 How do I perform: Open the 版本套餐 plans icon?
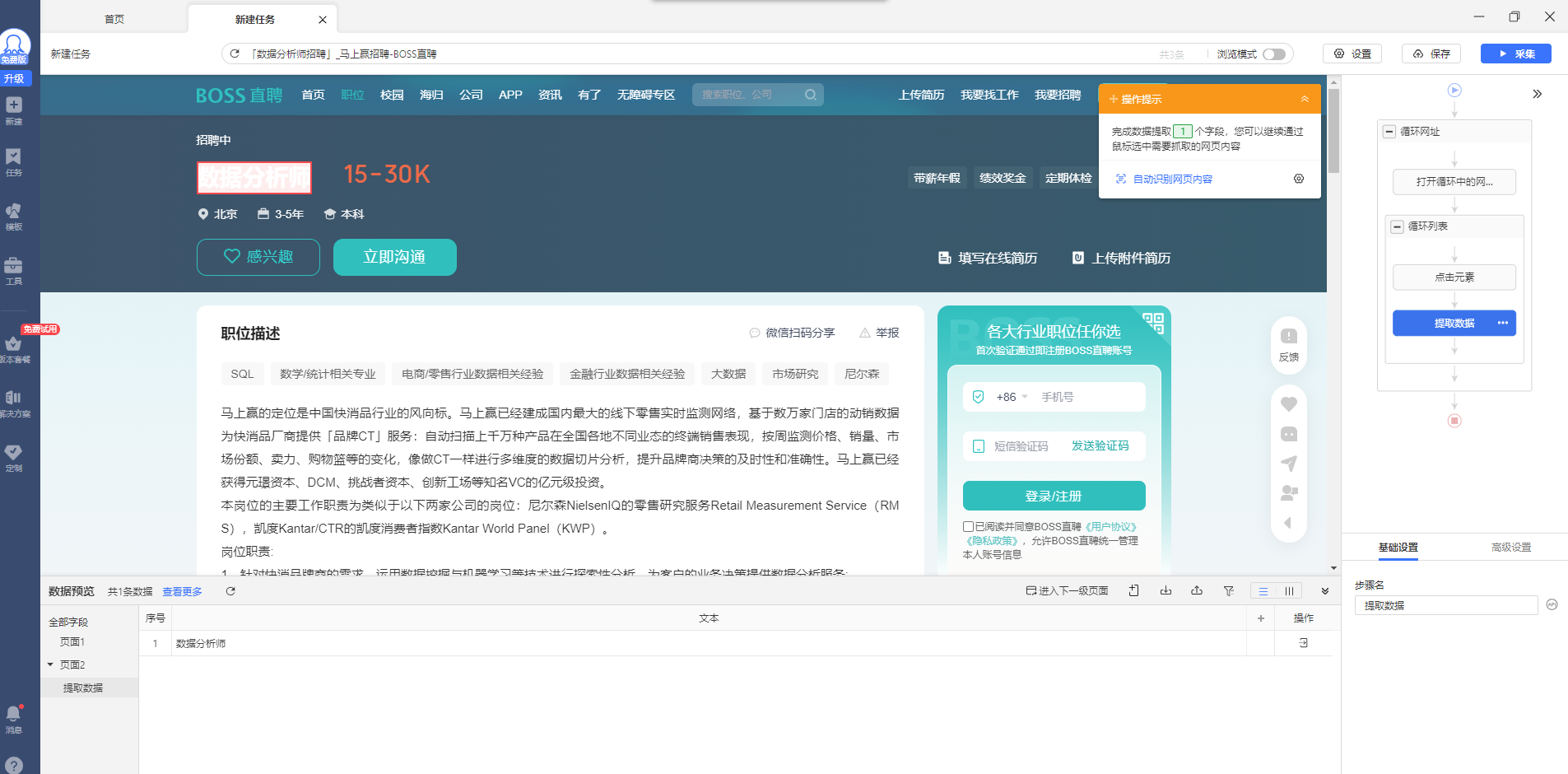pyautogui.click(x=14, y=350)
